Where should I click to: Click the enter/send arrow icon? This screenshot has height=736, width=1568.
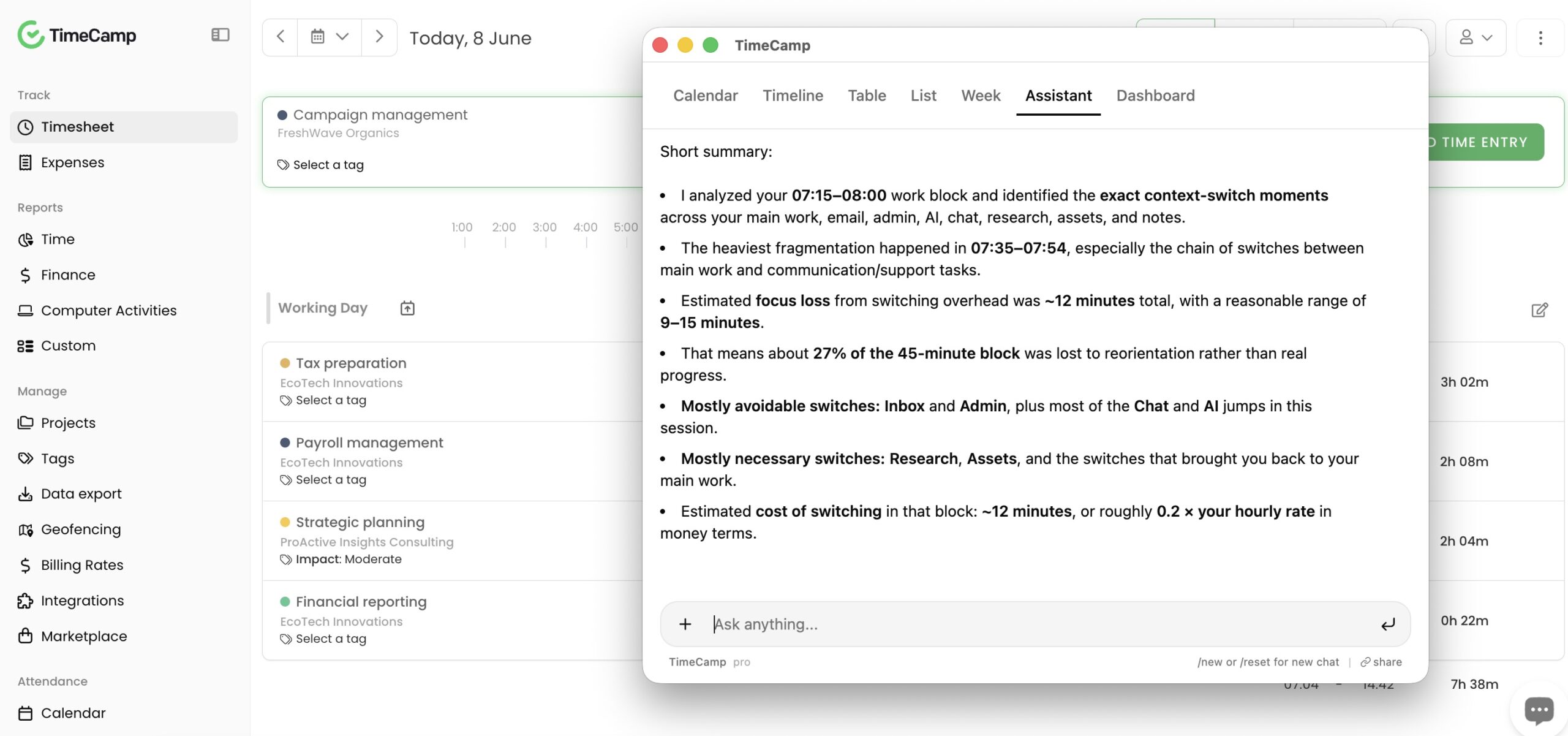coord(1387,624)
